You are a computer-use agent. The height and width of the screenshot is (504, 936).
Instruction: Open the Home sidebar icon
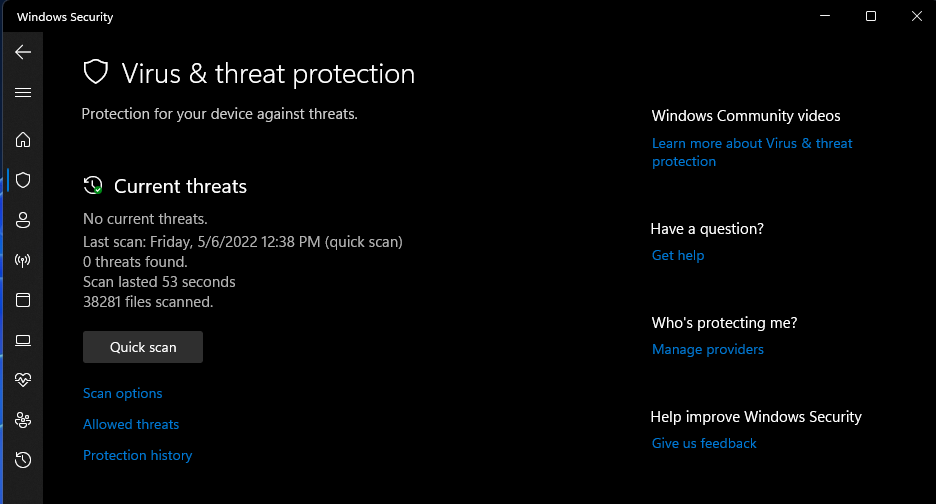coord(23,140)
